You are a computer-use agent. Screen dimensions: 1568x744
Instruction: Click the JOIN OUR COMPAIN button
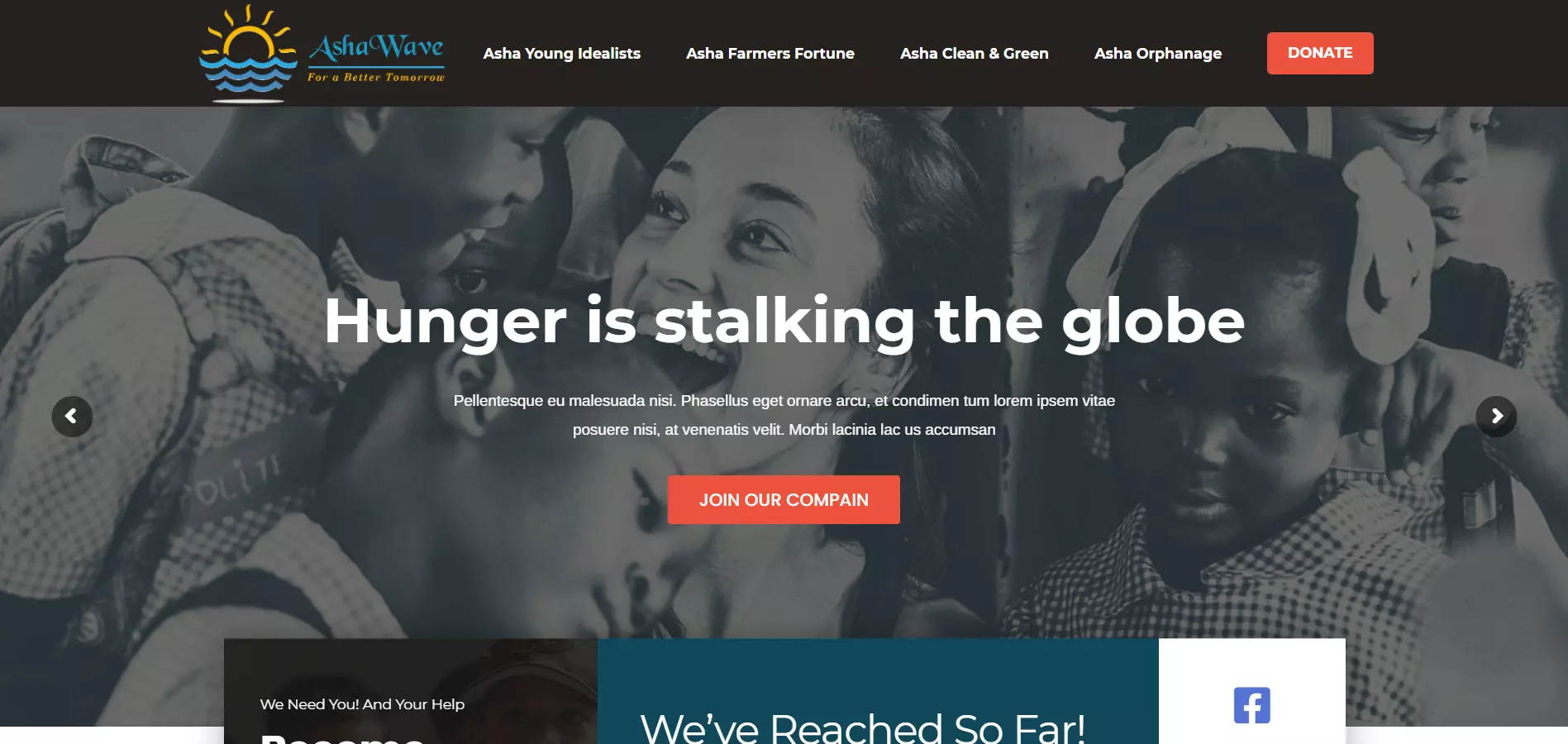(784, 499)
